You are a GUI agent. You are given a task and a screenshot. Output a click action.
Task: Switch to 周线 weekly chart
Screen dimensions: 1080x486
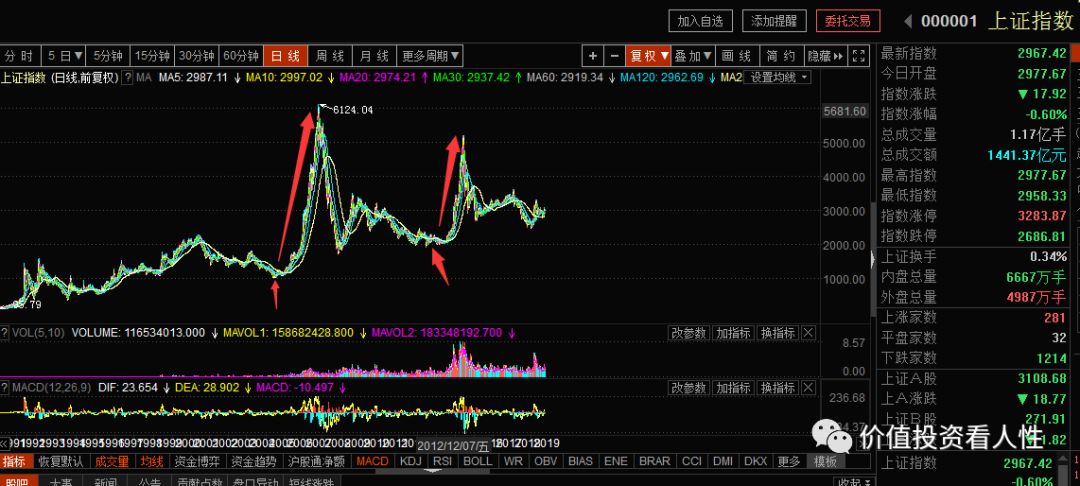click(x=330, y=56)
